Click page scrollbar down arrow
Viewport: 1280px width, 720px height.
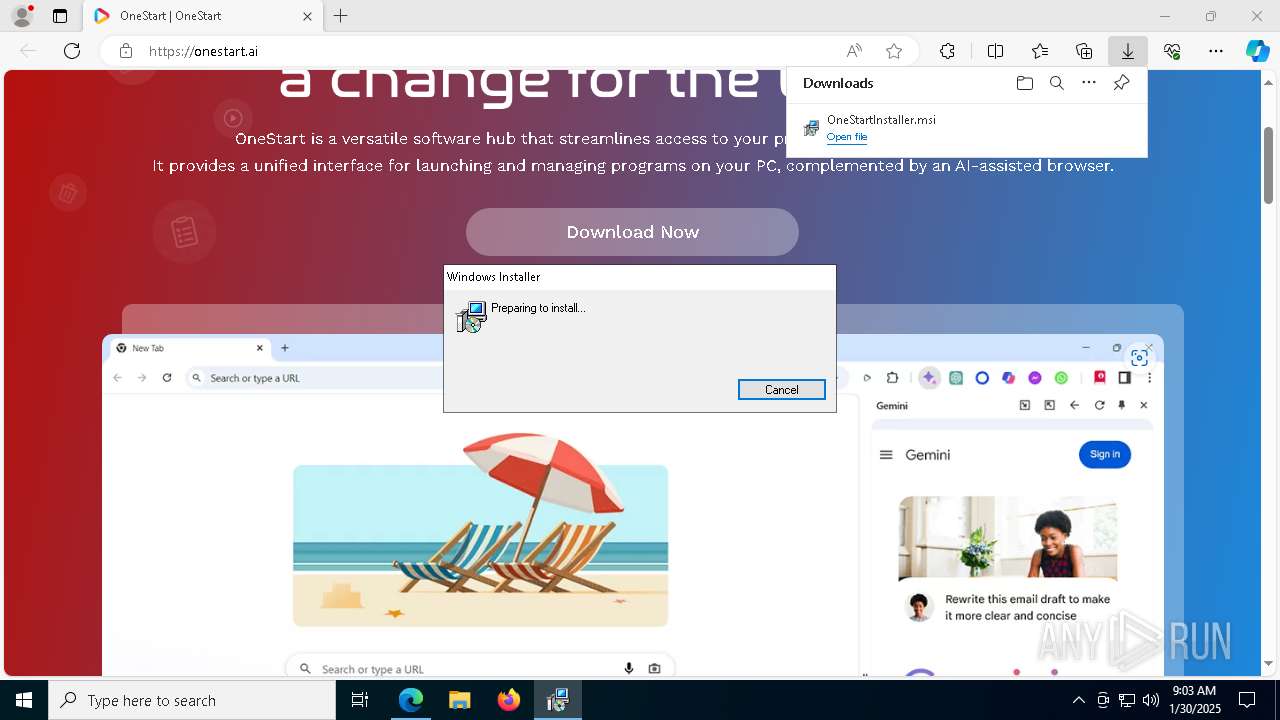point(1269,663)
